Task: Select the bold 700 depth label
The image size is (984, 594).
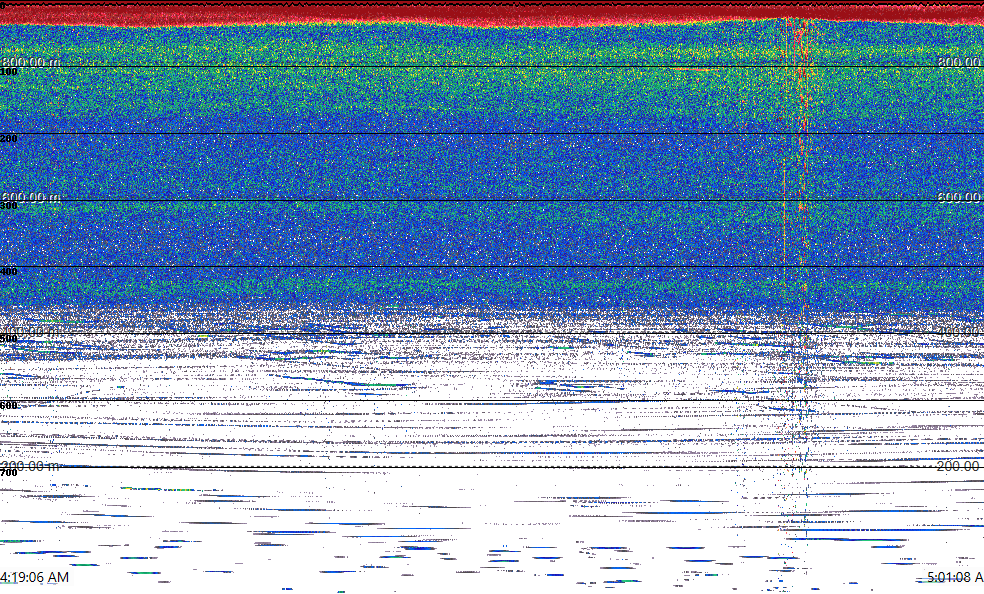Action: click(x=9, y=472)
